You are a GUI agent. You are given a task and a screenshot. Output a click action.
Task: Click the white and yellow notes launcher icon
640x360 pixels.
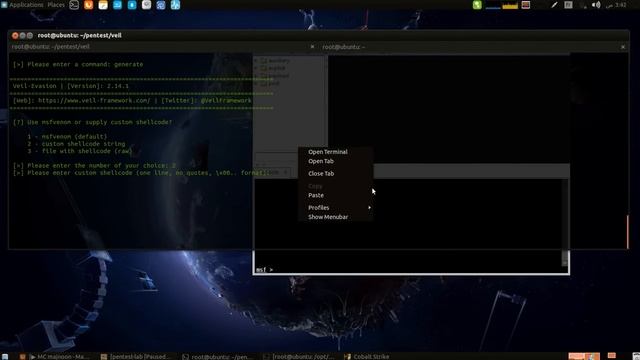[103, 5]
